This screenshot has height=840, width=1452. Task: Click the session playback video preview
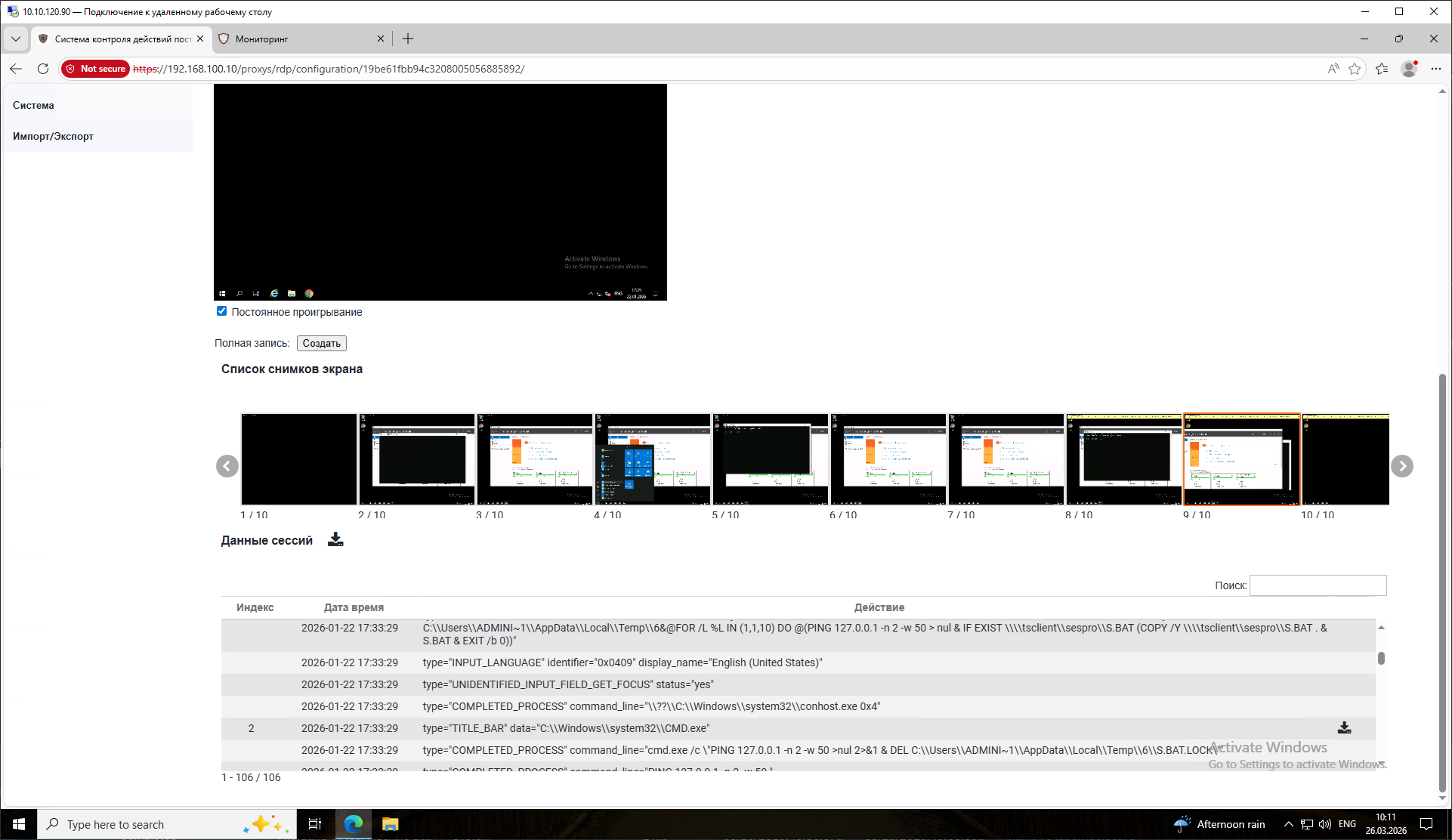pos(440,192)
